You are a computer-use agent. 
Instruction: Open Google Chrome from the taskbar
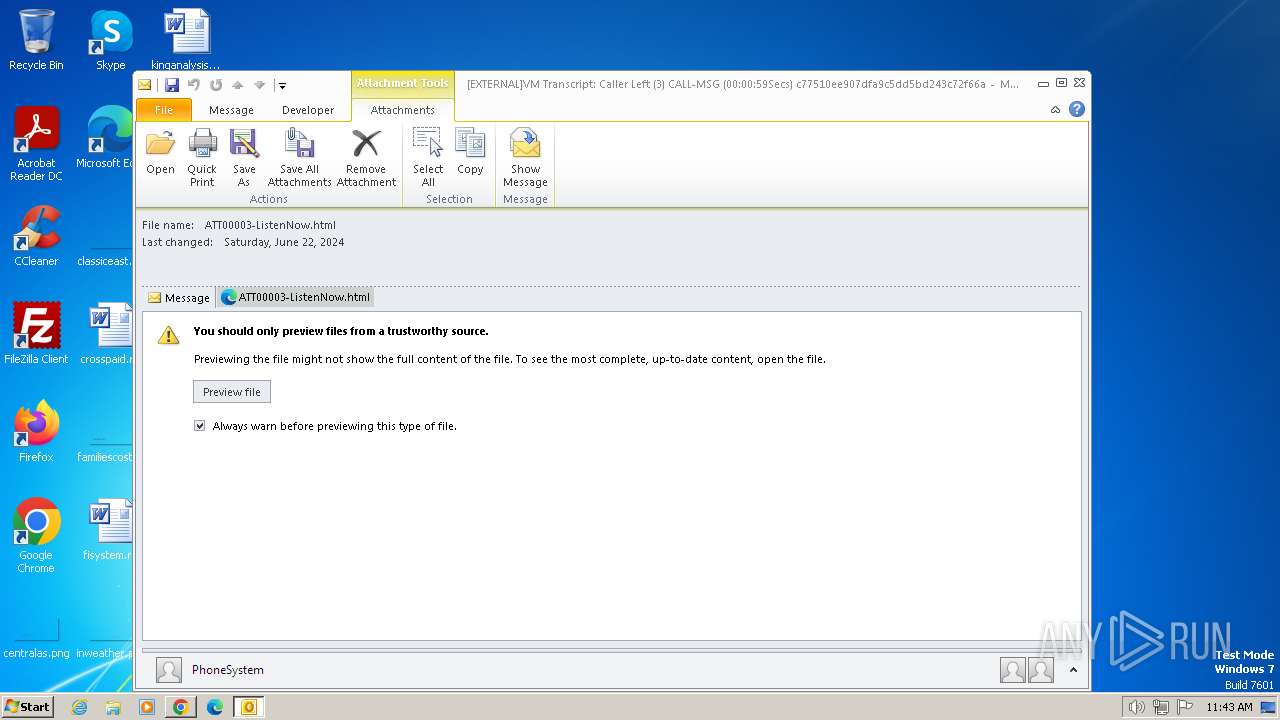click(x=181, y=707)
